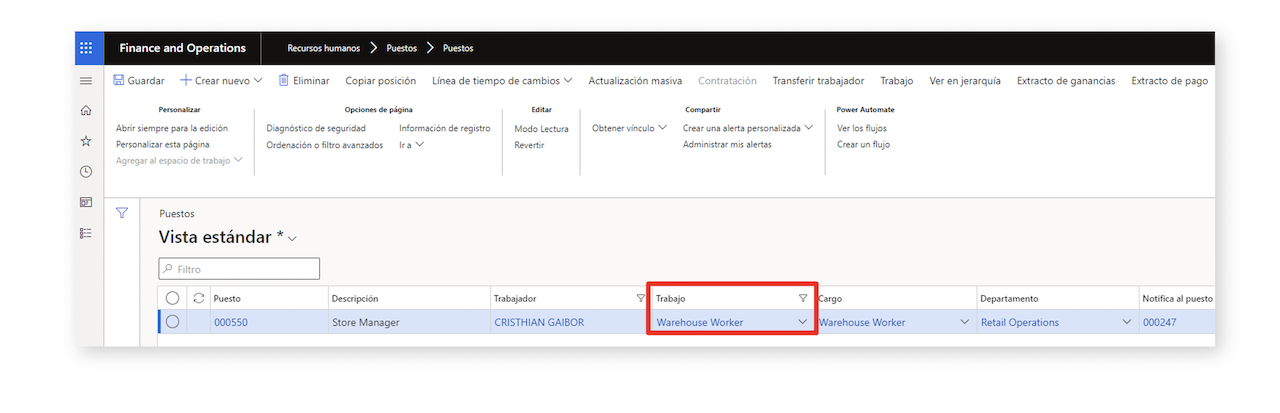The height and width of the screenshot is (413, 1280).
Task: Open Favorites star icon in sidebar
Action: (86, 141)
